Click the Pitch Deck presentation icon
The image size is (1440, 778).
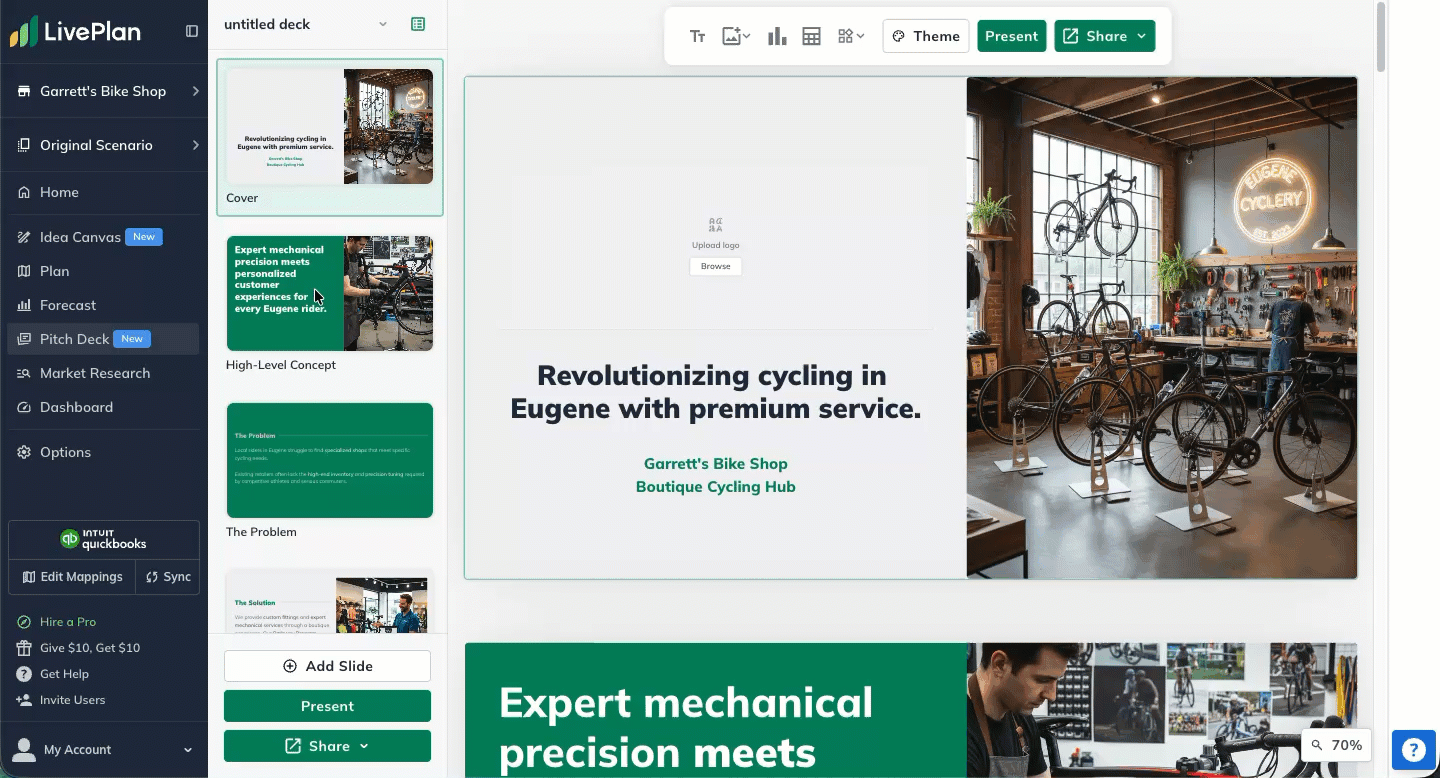(24, 339)
